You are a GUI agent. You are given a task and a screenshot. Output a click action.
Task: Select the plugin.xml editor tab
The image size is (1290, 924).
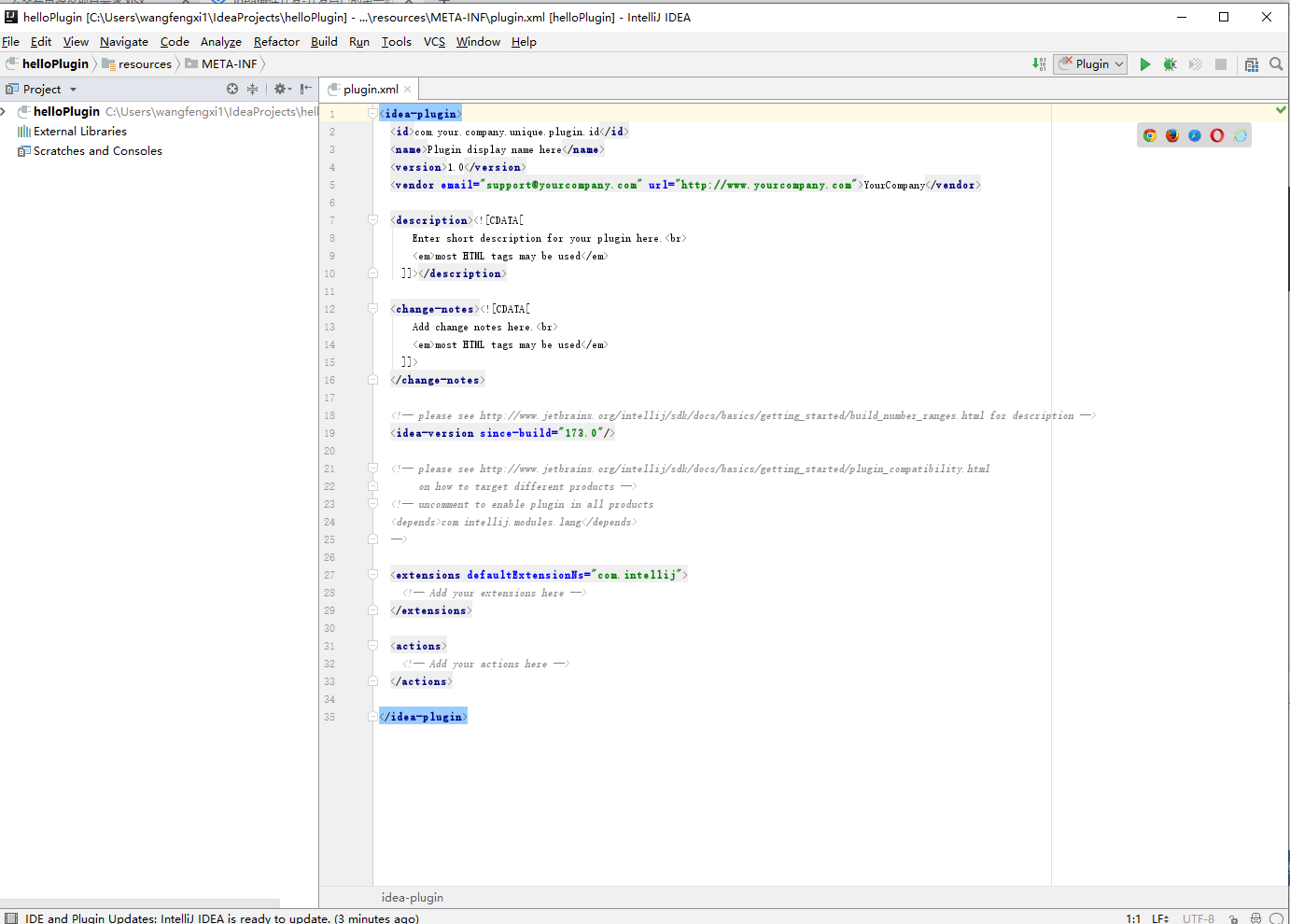tap(370, 90)
